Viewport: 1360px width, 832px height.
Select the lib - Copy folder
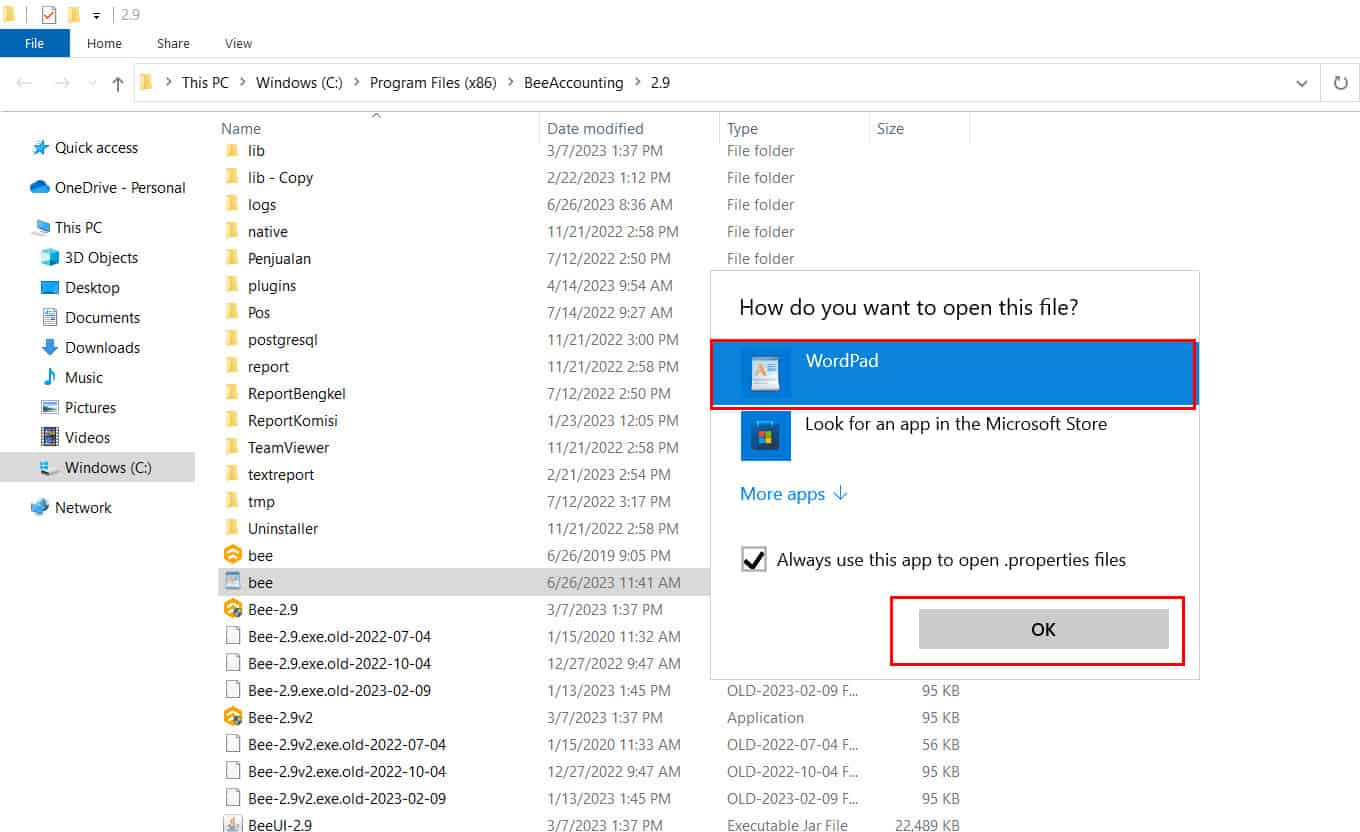click(x=280, y=178)
